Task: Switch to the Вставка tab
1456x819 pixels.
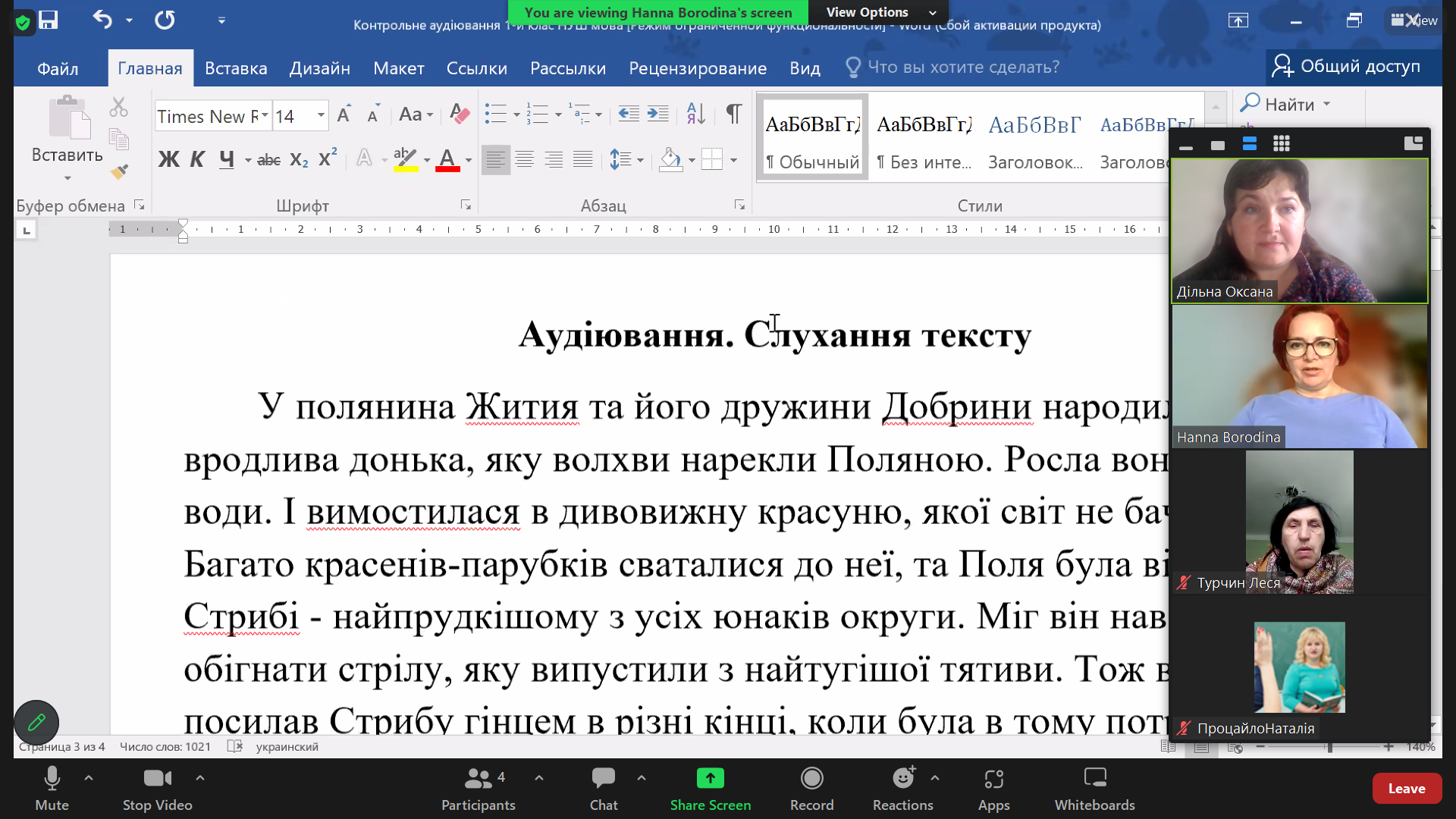Action: point(236,68)
